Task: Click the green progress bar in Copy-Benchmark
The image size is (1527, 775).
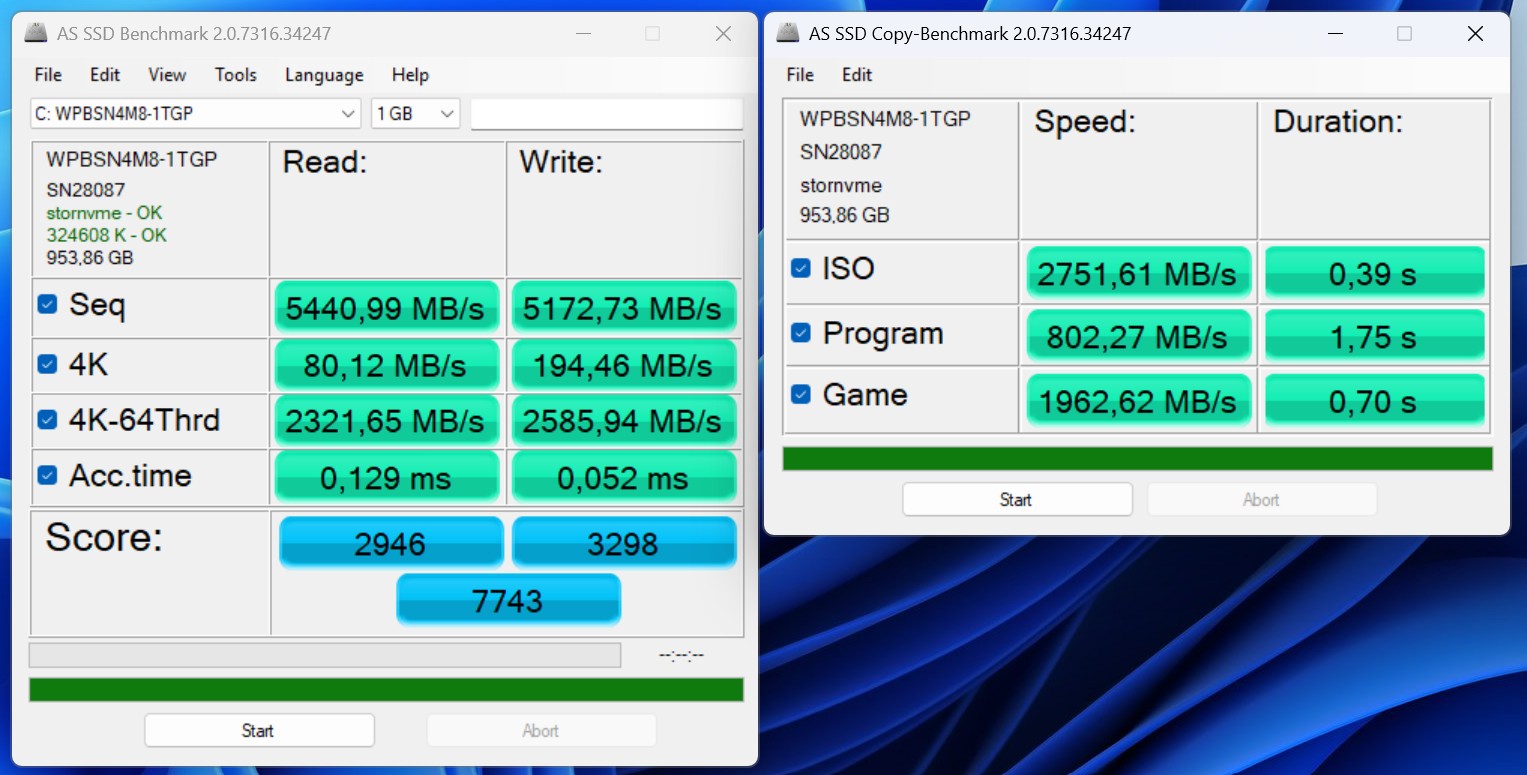Action: 1137,459
